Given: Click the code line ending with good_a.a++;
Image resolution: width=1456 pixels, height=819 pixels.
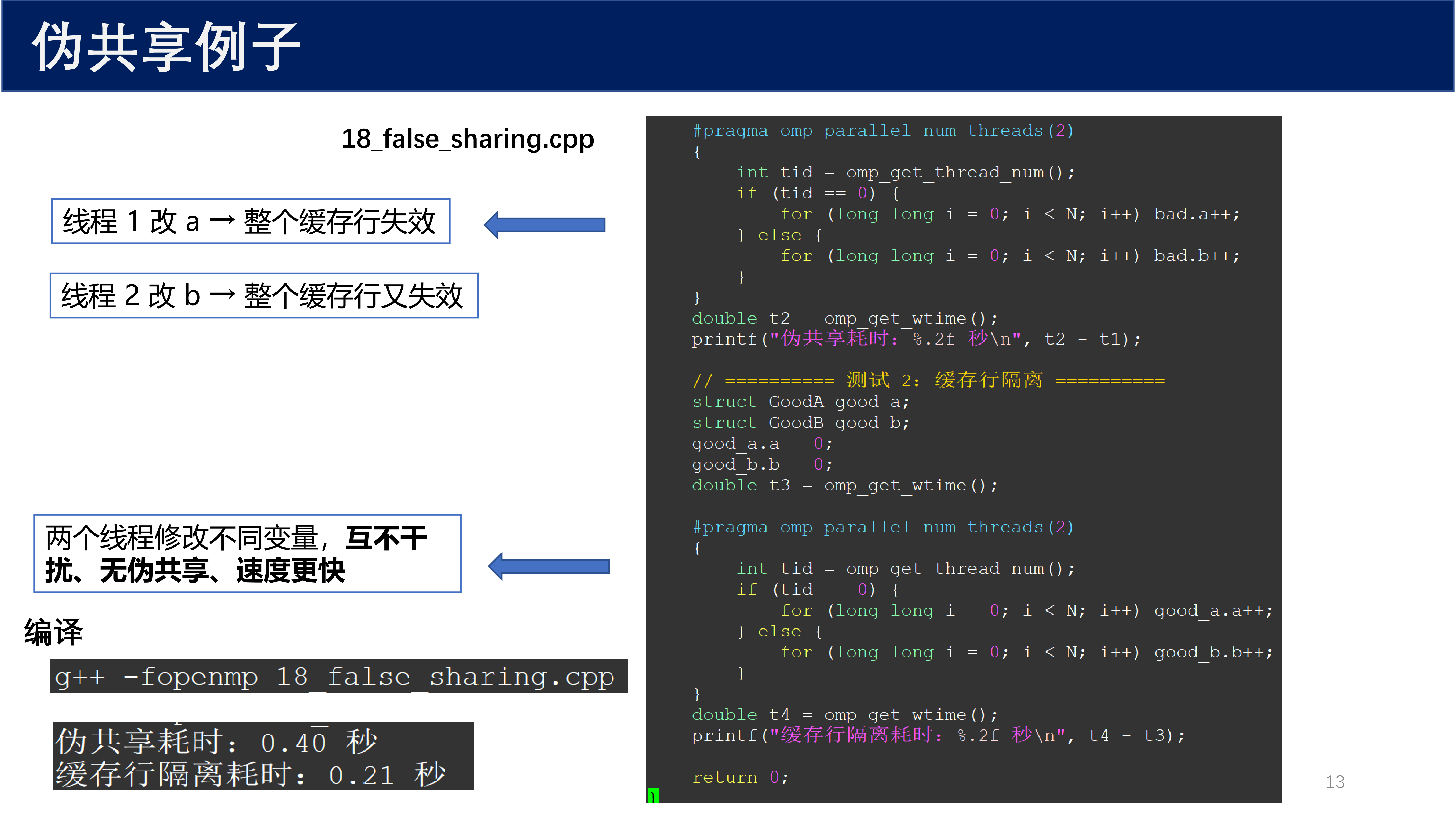Looking at the screenshot, I should click(1027, 611).
